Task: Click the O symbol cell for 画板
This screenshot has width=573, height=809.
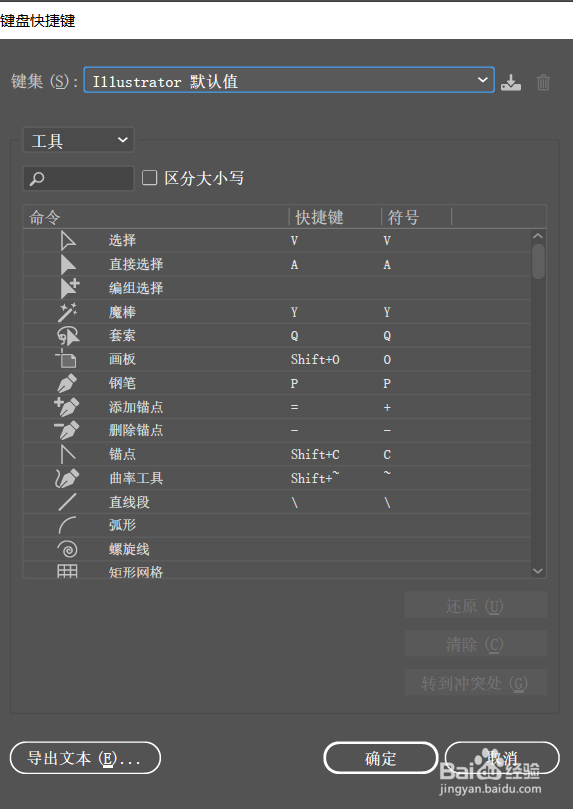Action: pyautogui.click(x=387, y=360)
